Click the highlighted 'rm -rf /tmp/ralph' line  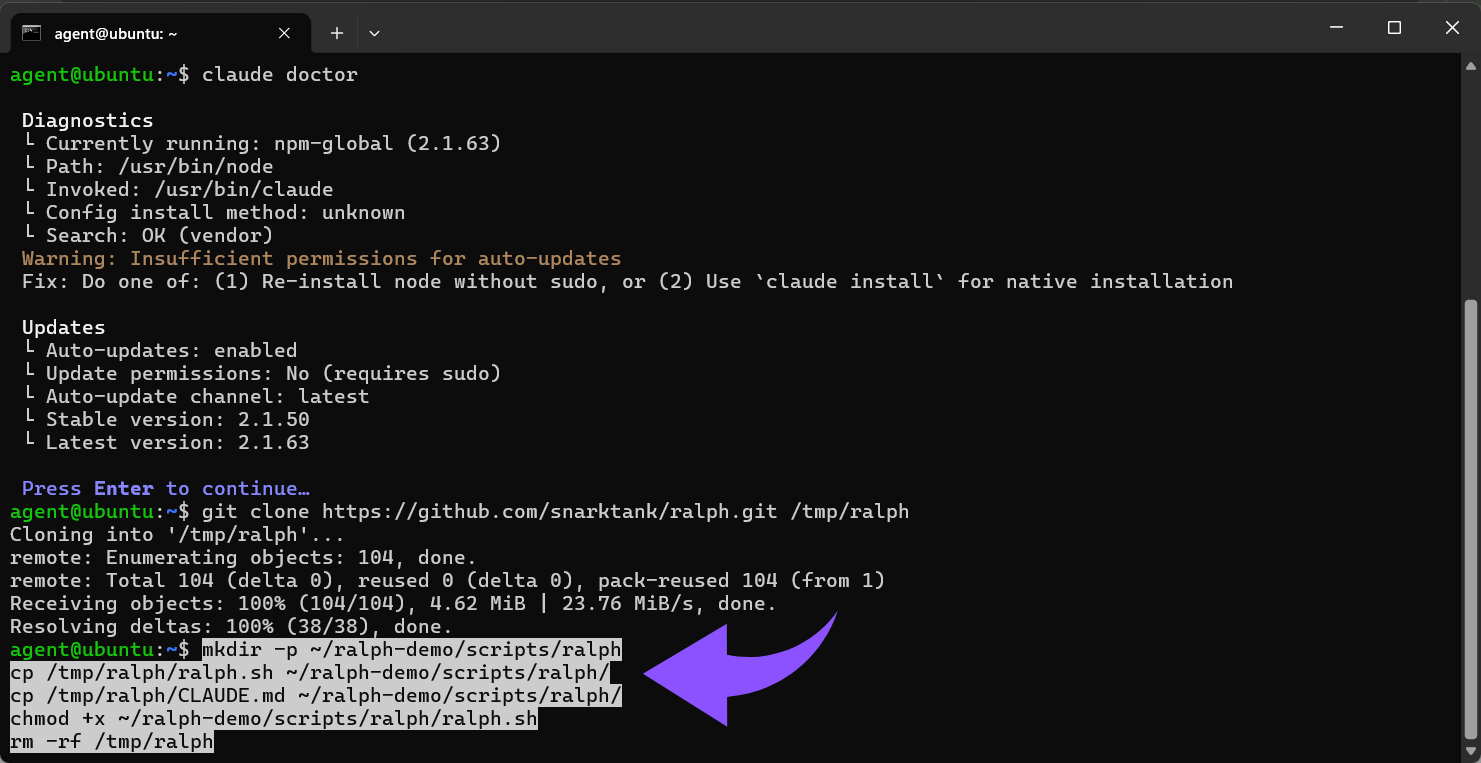(x=112, y=742)
